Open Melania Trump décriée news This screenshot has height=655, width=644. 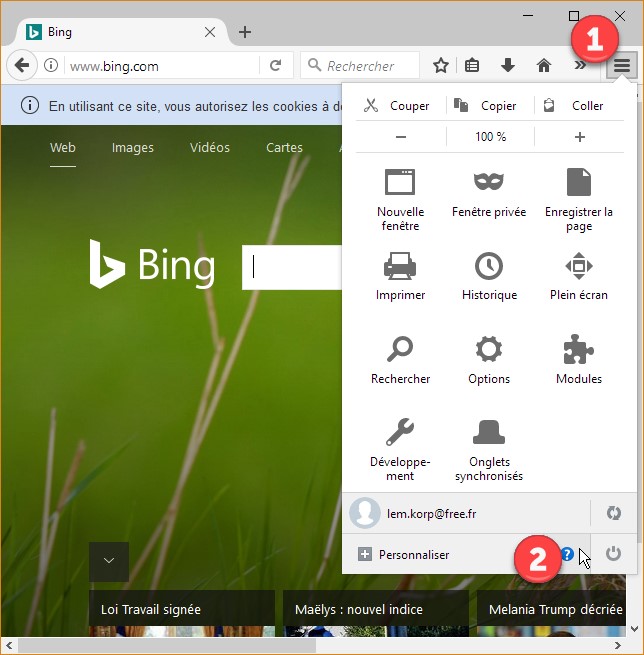coord(551,609)
